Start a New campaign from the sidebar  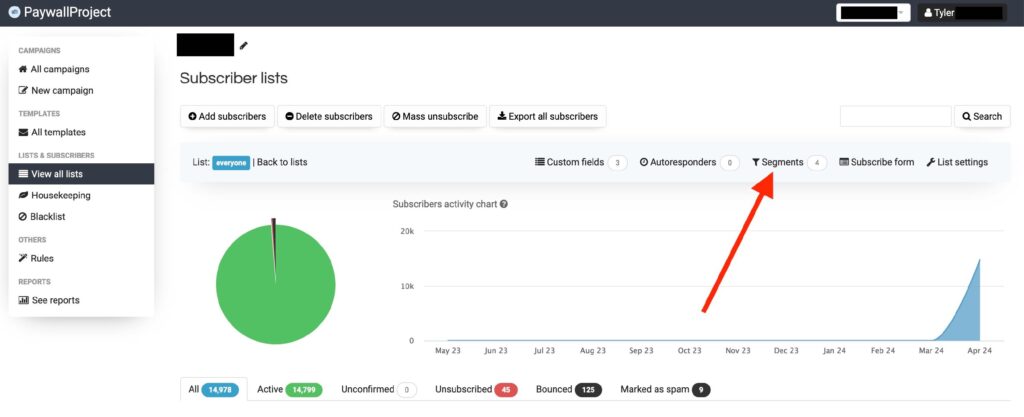[x=56, y=90]
